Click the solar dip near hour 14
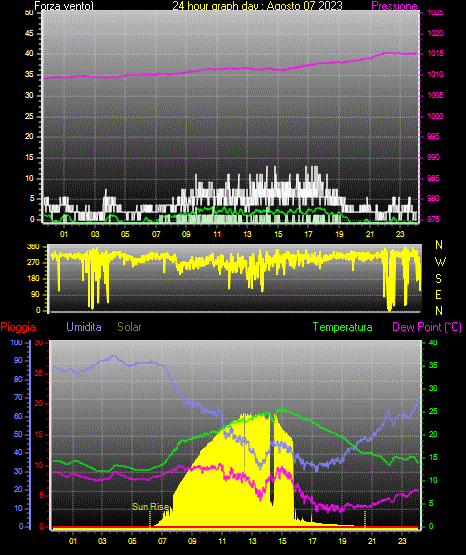The height and width of the screenshot is (555, 466). coord(272,460)
